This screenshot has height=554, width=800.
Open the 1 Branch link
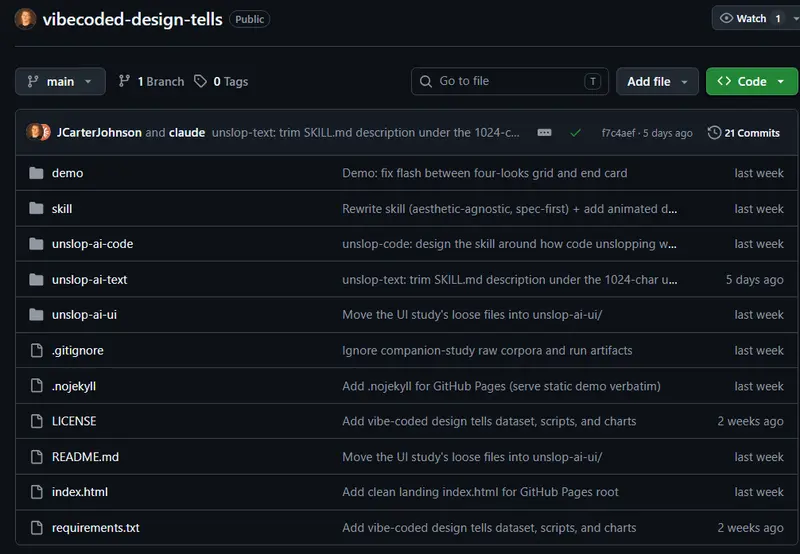click(x=151, y=82)
